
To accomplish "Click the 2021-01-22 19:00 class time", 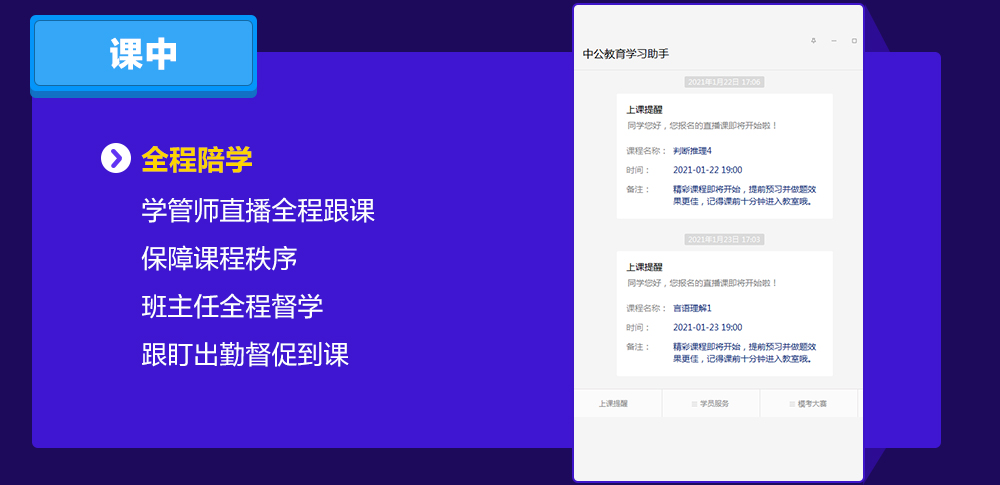I will [x=707, y=170].
